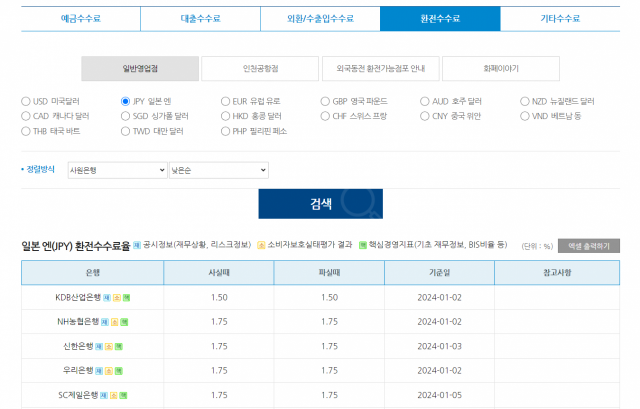
Task: Select CNY 중국 위안 radio button
Action: click(426, 116)
